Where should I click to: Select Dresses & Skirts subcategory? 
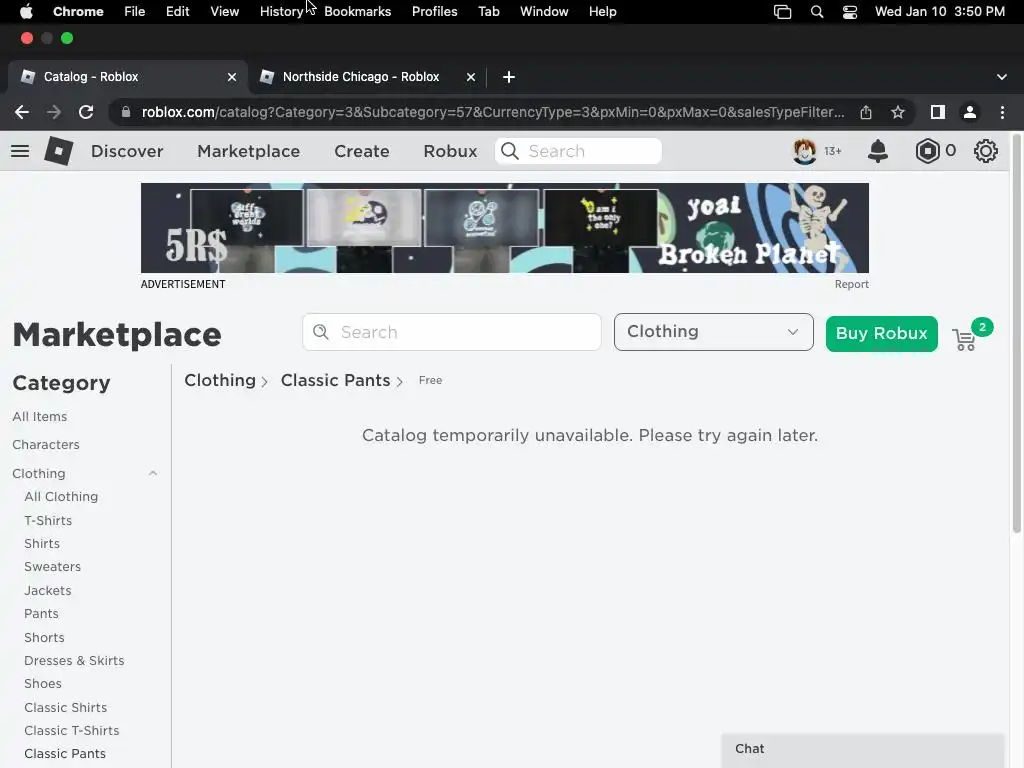74,661
